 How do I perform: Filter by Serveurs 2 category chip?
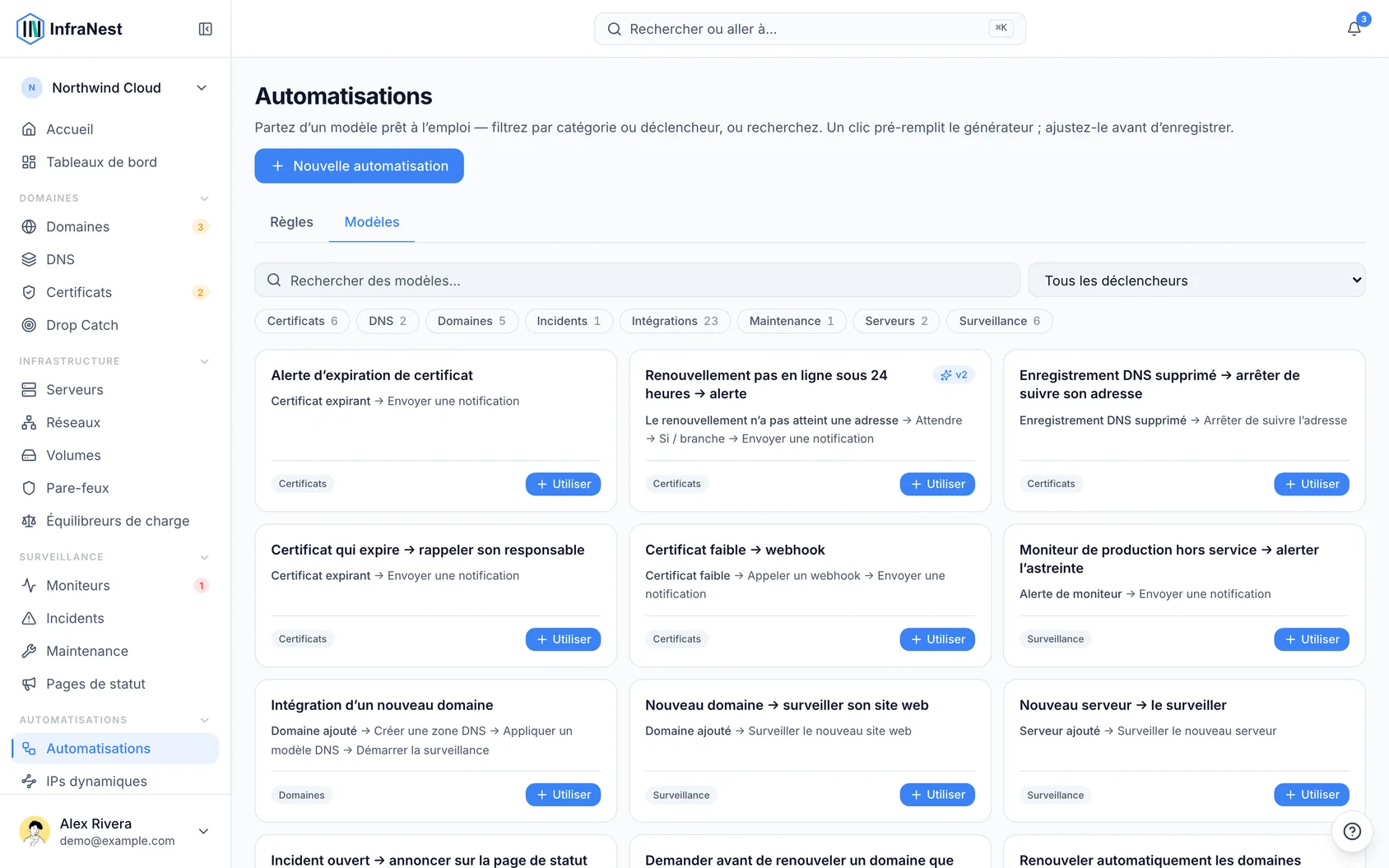[x=896, y=321]
